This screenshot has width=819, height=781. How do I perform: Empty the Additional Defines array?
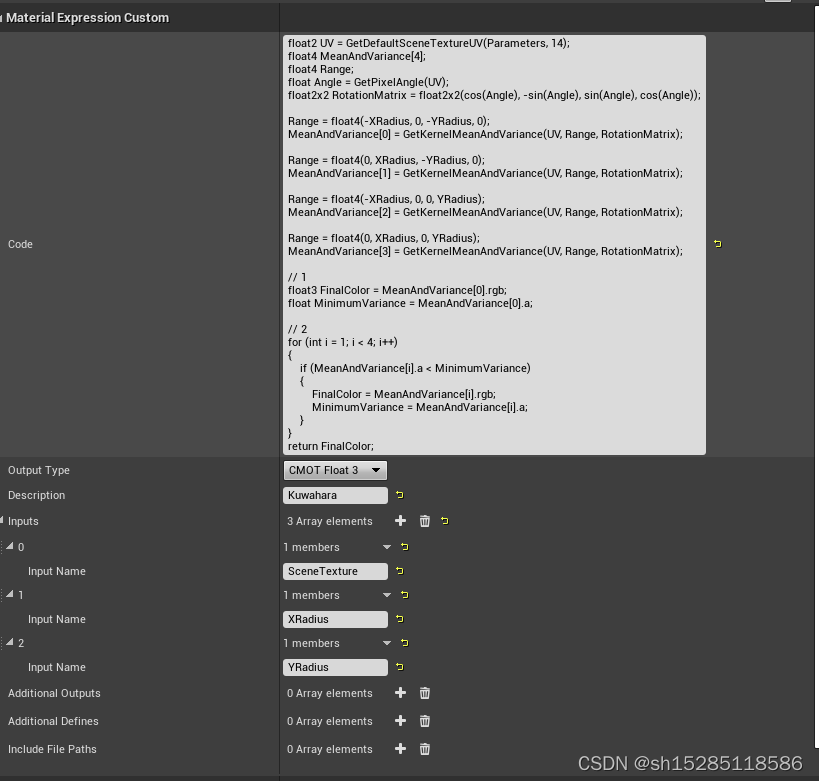click(425, 721)
